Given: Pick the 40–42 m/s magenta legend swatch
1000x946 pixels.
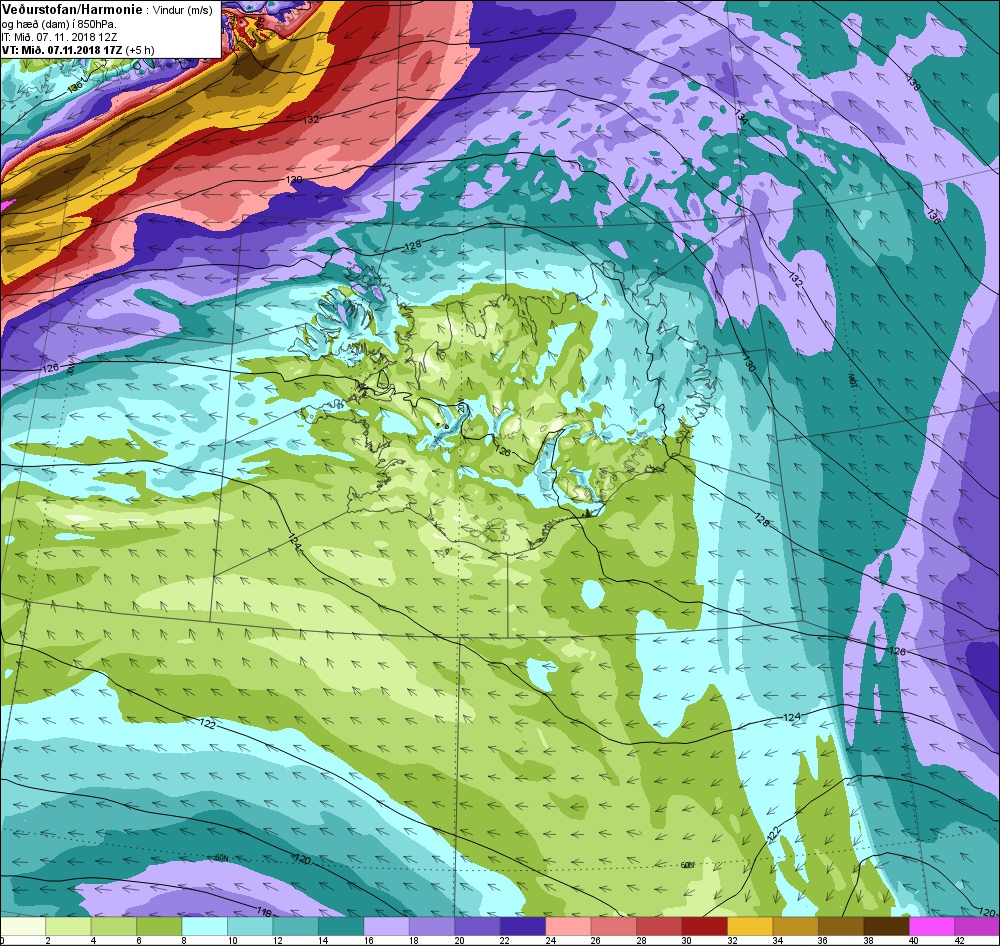Looking at the screenshot, I should (x=932, y=926).
